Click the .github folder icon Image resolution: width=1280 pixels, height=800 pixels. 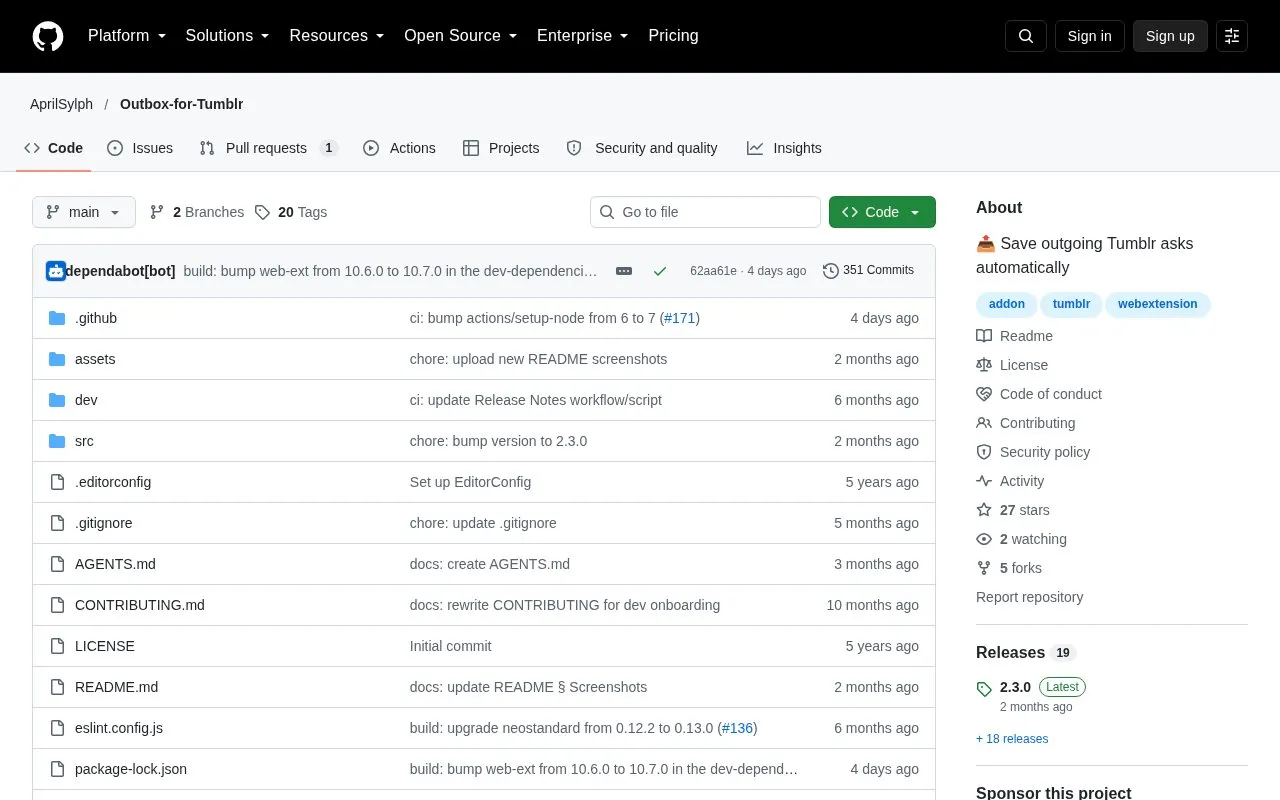click(57, 318)
